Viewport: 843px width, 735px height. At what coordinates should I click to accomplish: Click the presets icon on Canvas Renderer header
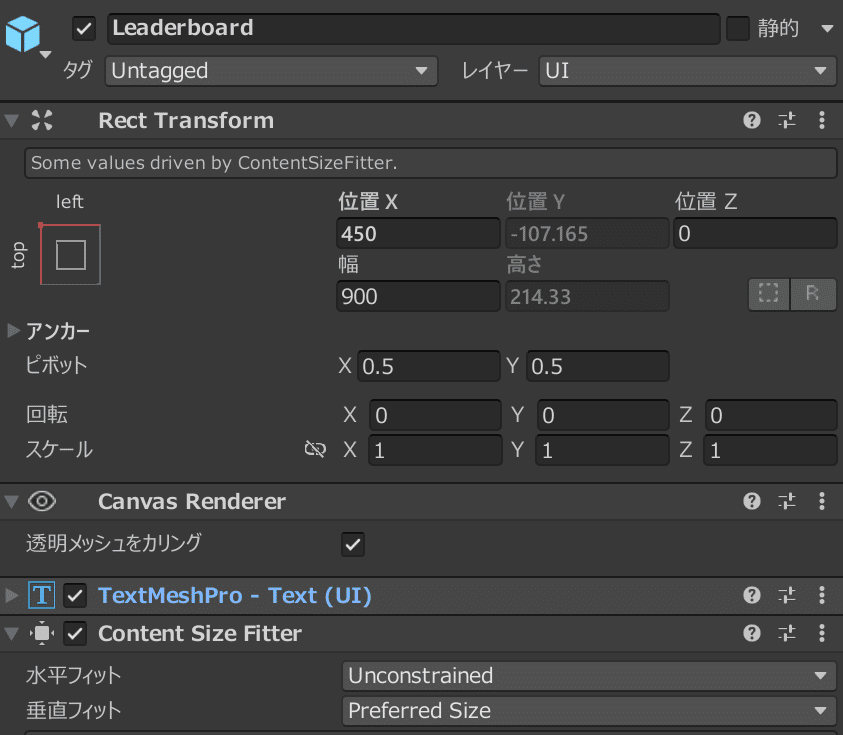pyautogui.click(x=787, y=501)
